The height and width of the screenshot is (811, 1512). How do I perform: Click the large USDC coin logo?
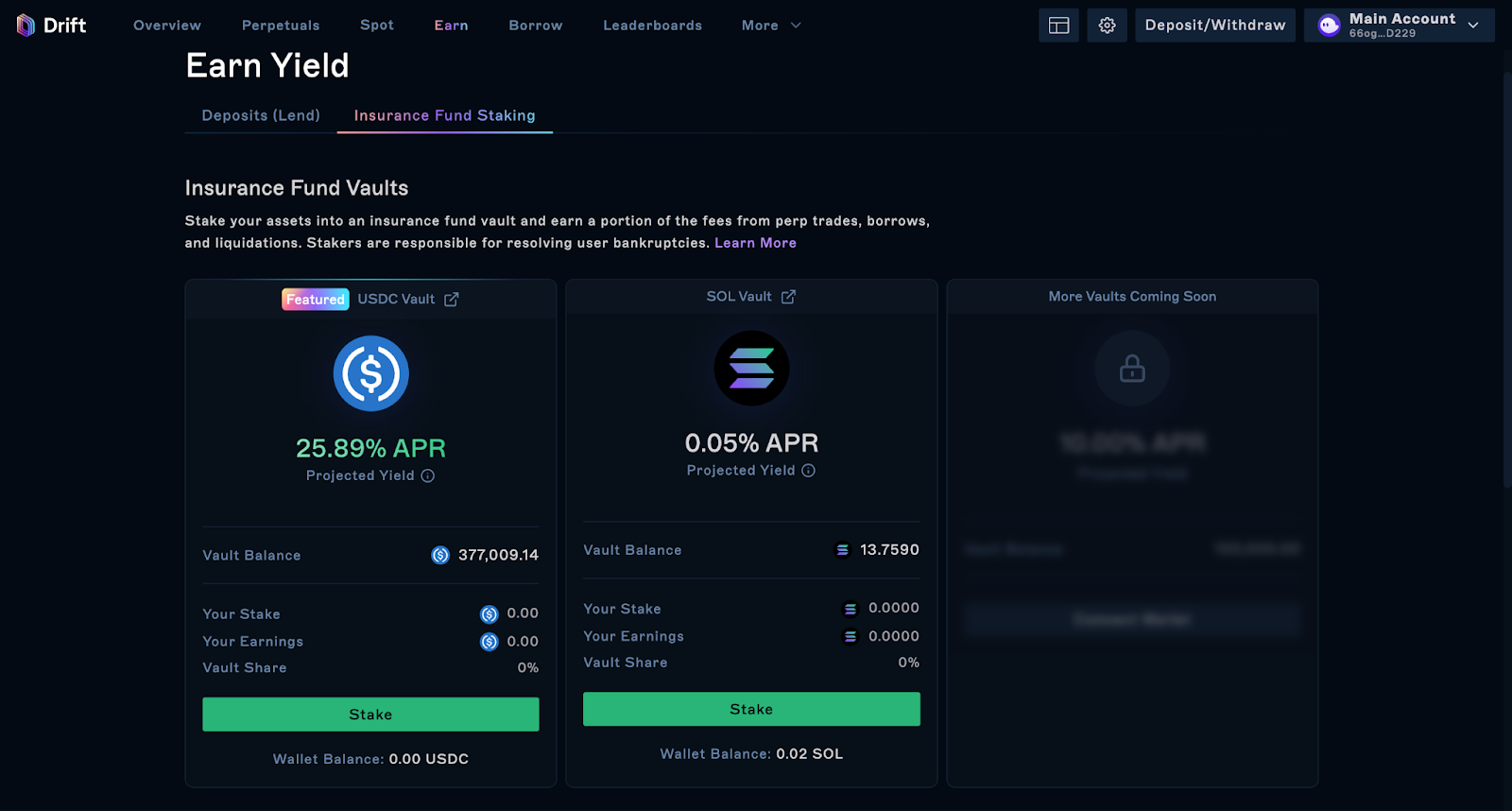click(370, 373)
